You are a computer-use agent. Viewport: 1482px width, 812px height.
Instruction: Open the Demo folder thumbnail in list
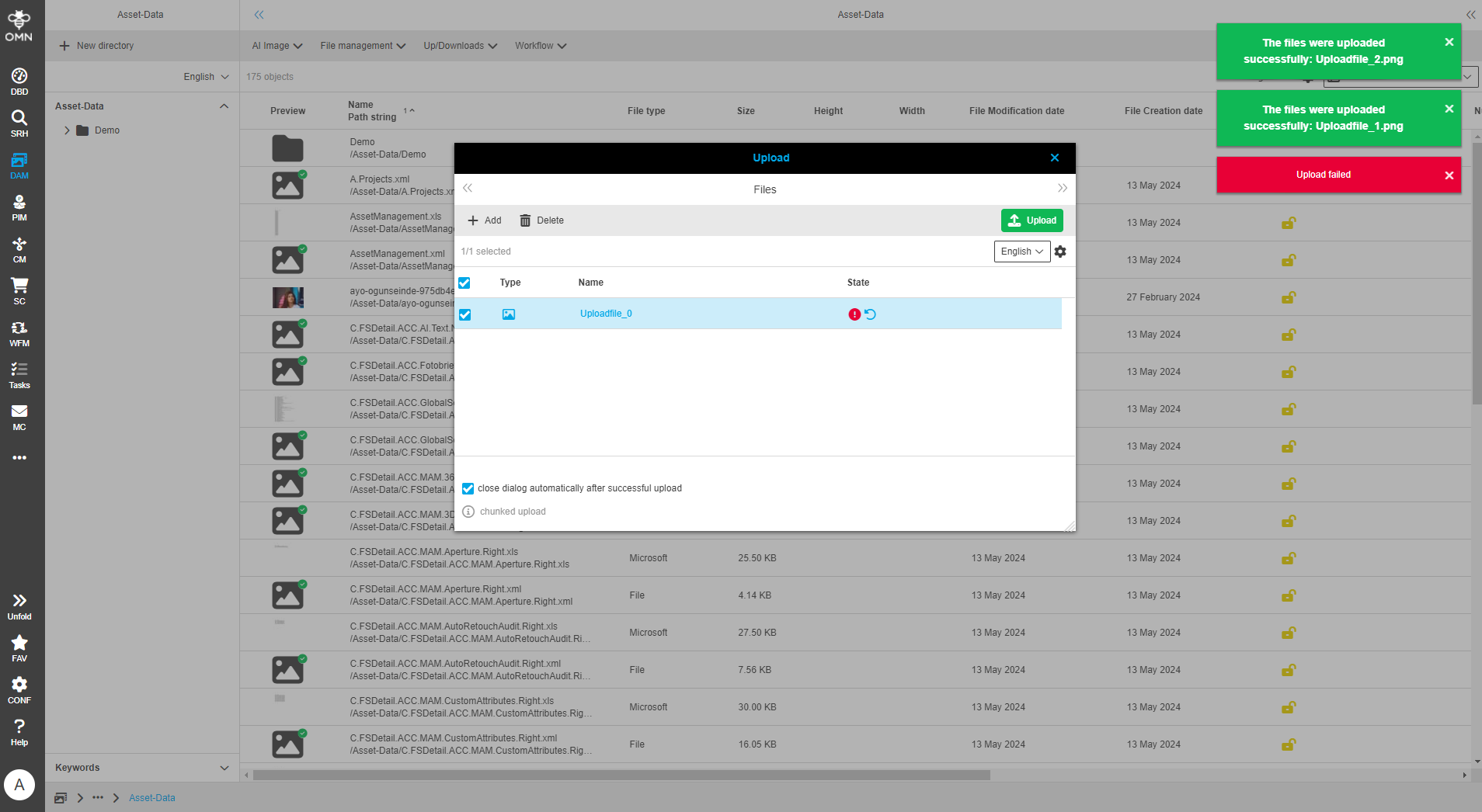pyautogui.click(x=287, y=148)
